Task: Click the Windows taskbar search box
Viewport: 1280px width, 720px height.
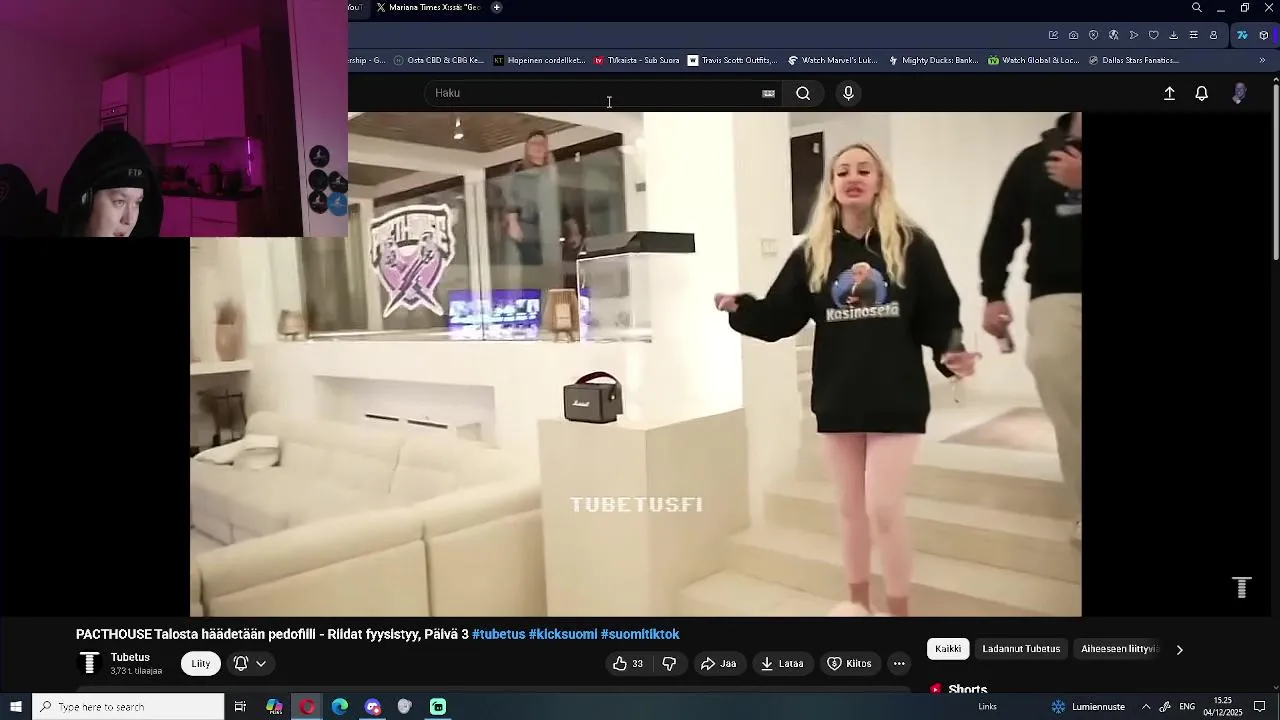Action: (128, 707)
